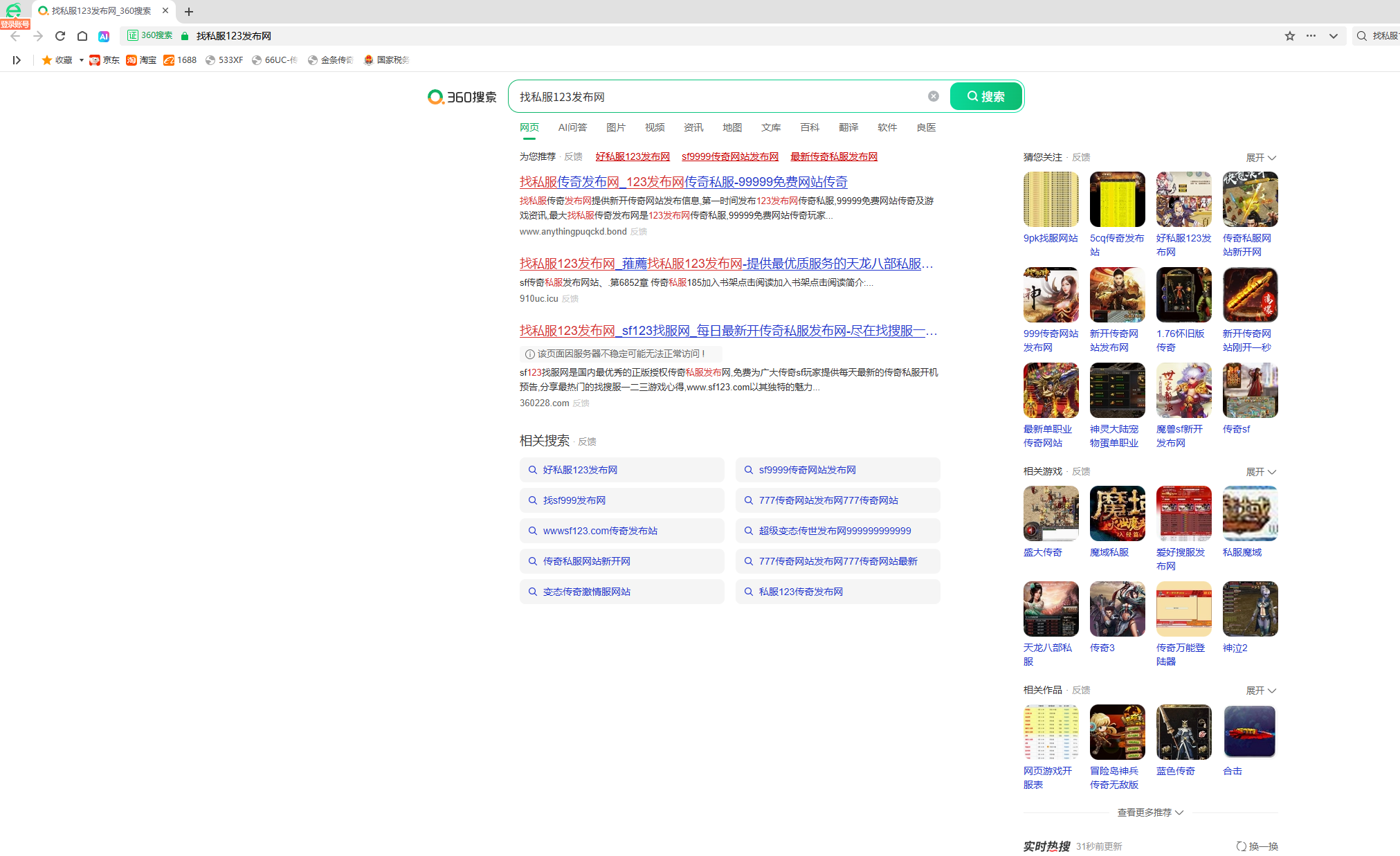The width and height of the screenshot is (1400, 856).
Task: Click the green 搜索 button
Action: (986, 96)
